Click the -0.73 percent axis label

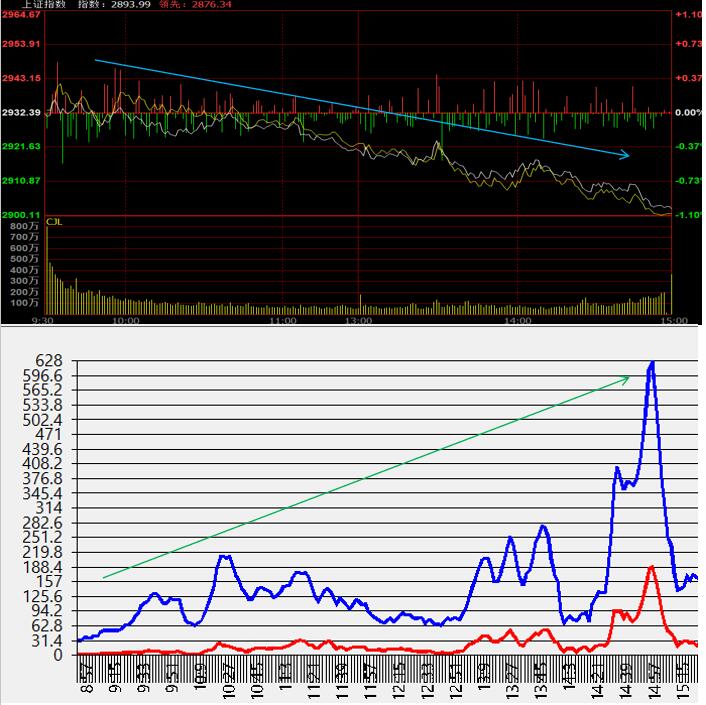(688, 181)
